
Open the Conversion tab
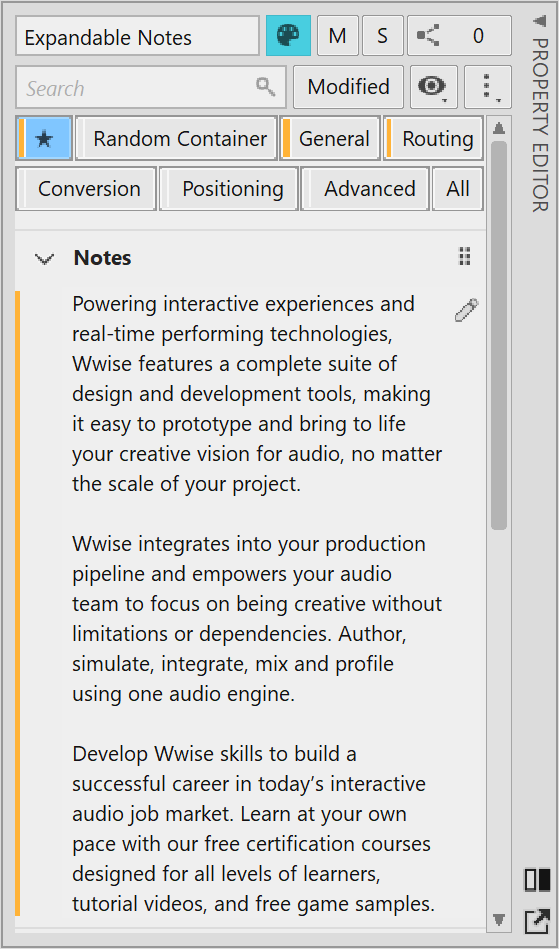point(86,189)
